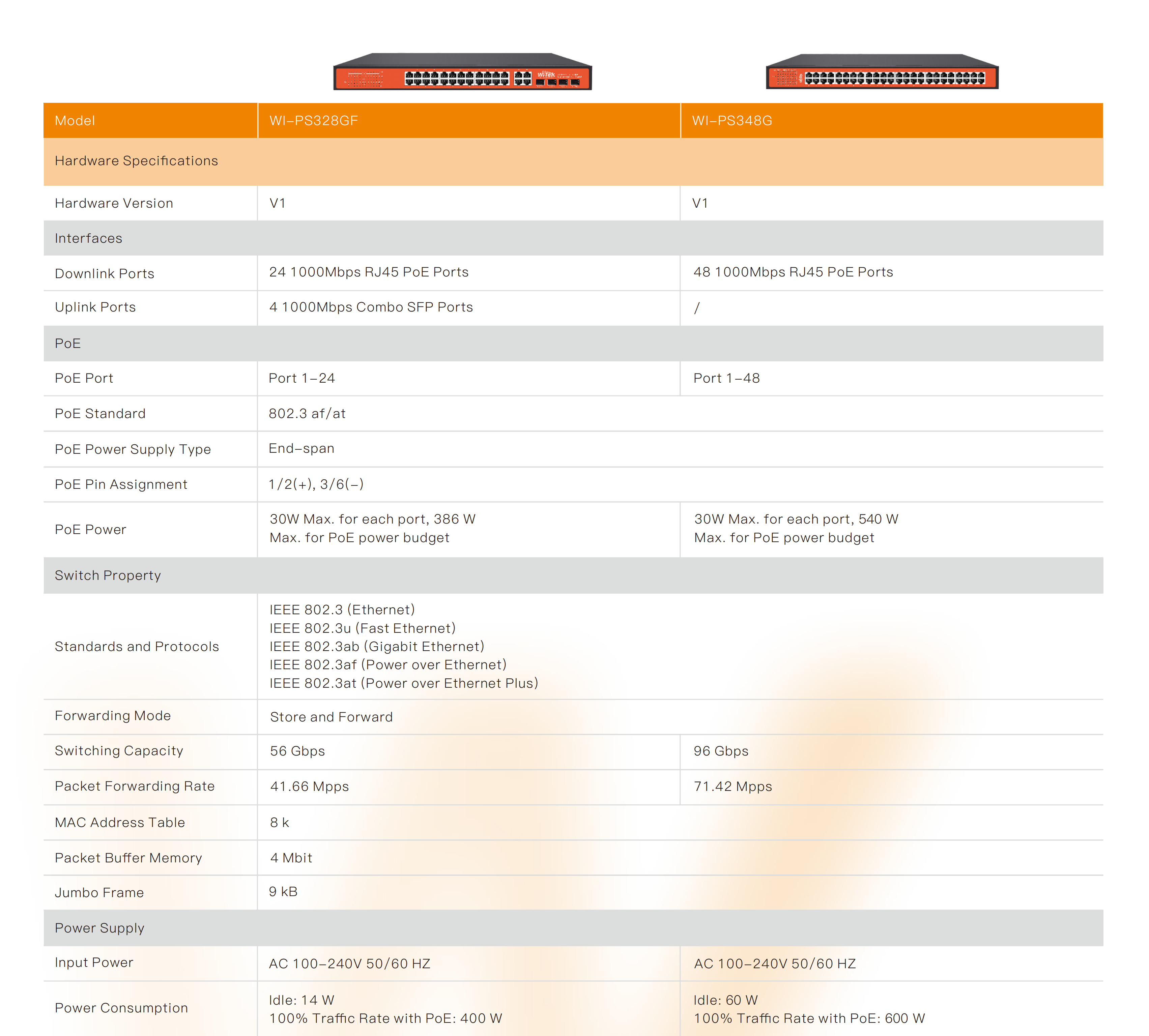Select the Hardware Specifications section header
The height and width of the screenshot is (1036, 1149).
point(136,161)
